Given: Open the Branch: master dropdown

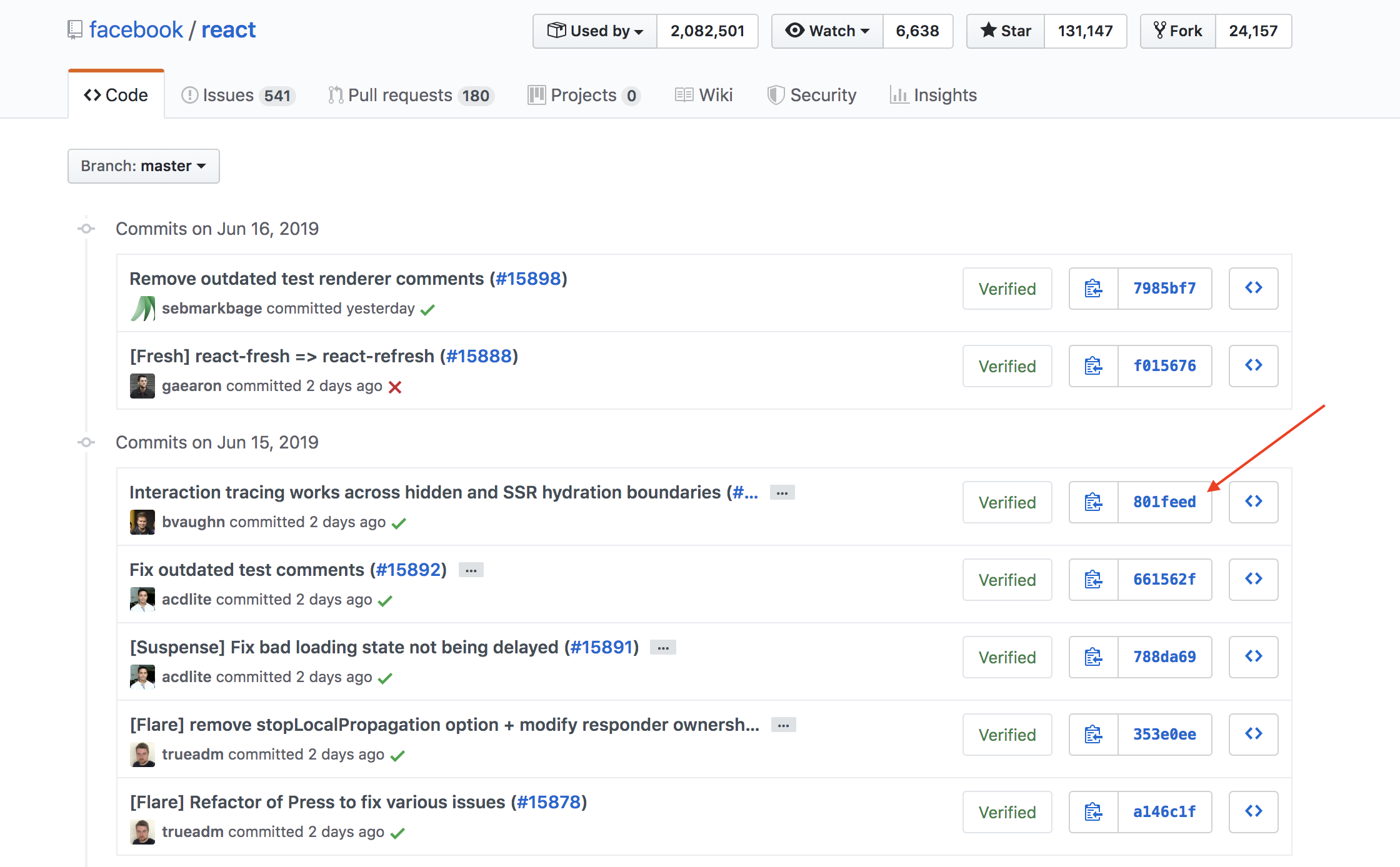Looking at the screenshot, I should (x=143, y=166).
